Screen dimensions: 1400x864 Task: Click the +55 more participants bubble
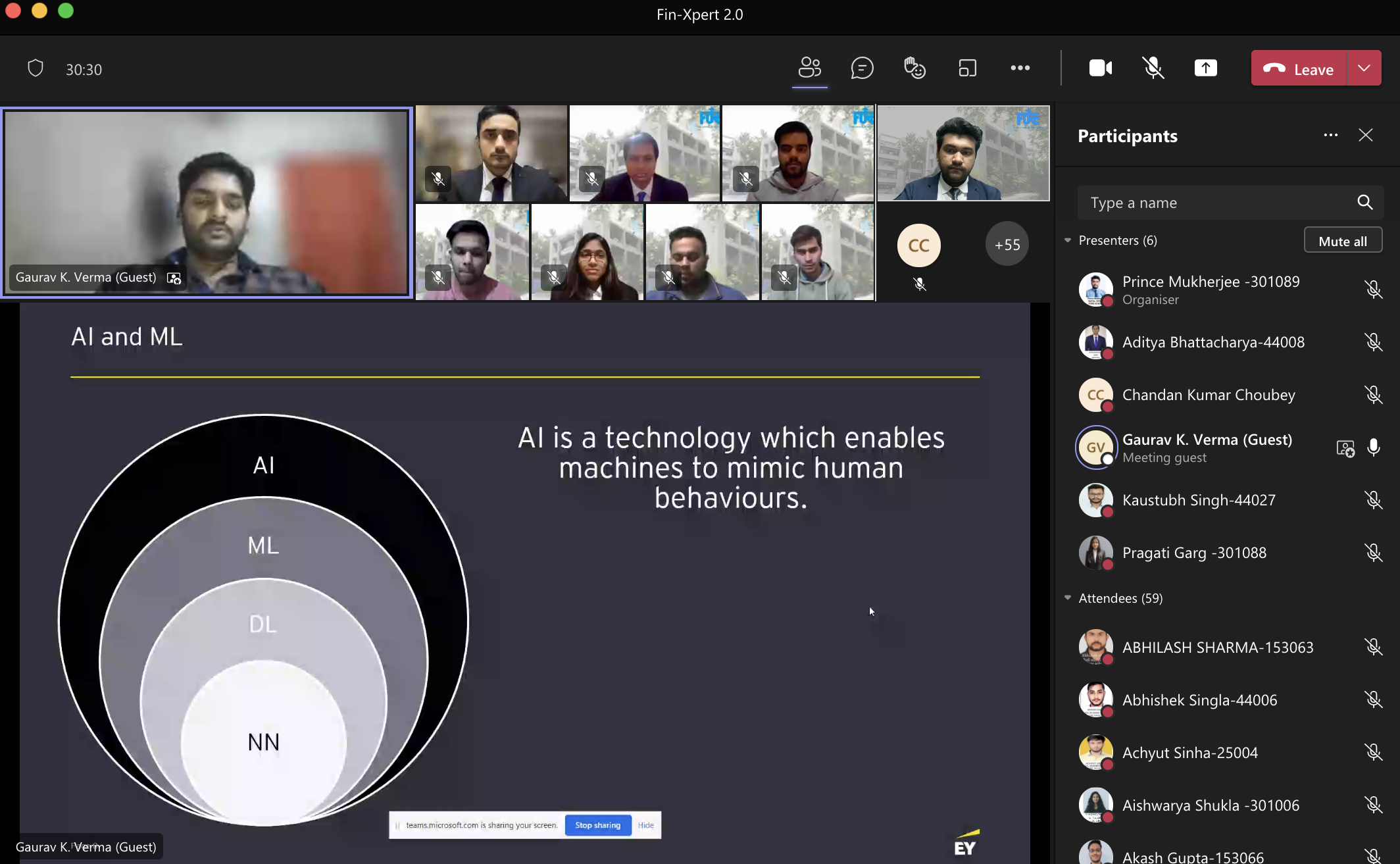[1007, 245]
